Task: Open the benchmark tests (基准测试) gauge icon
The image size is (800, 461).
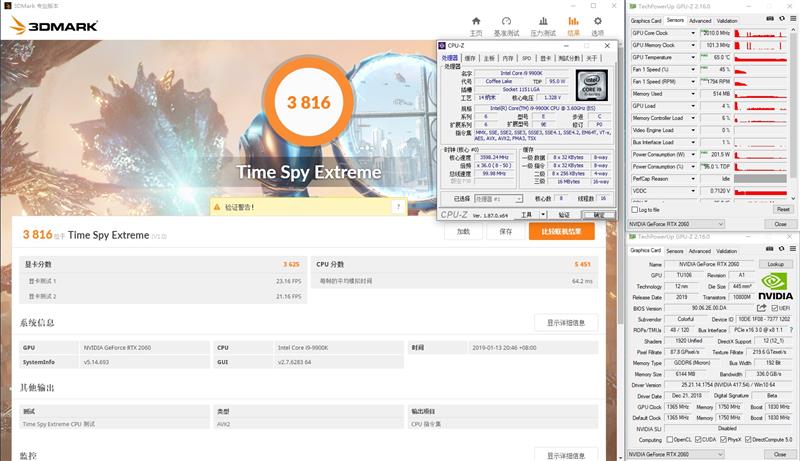Action: tap(507, 22)
